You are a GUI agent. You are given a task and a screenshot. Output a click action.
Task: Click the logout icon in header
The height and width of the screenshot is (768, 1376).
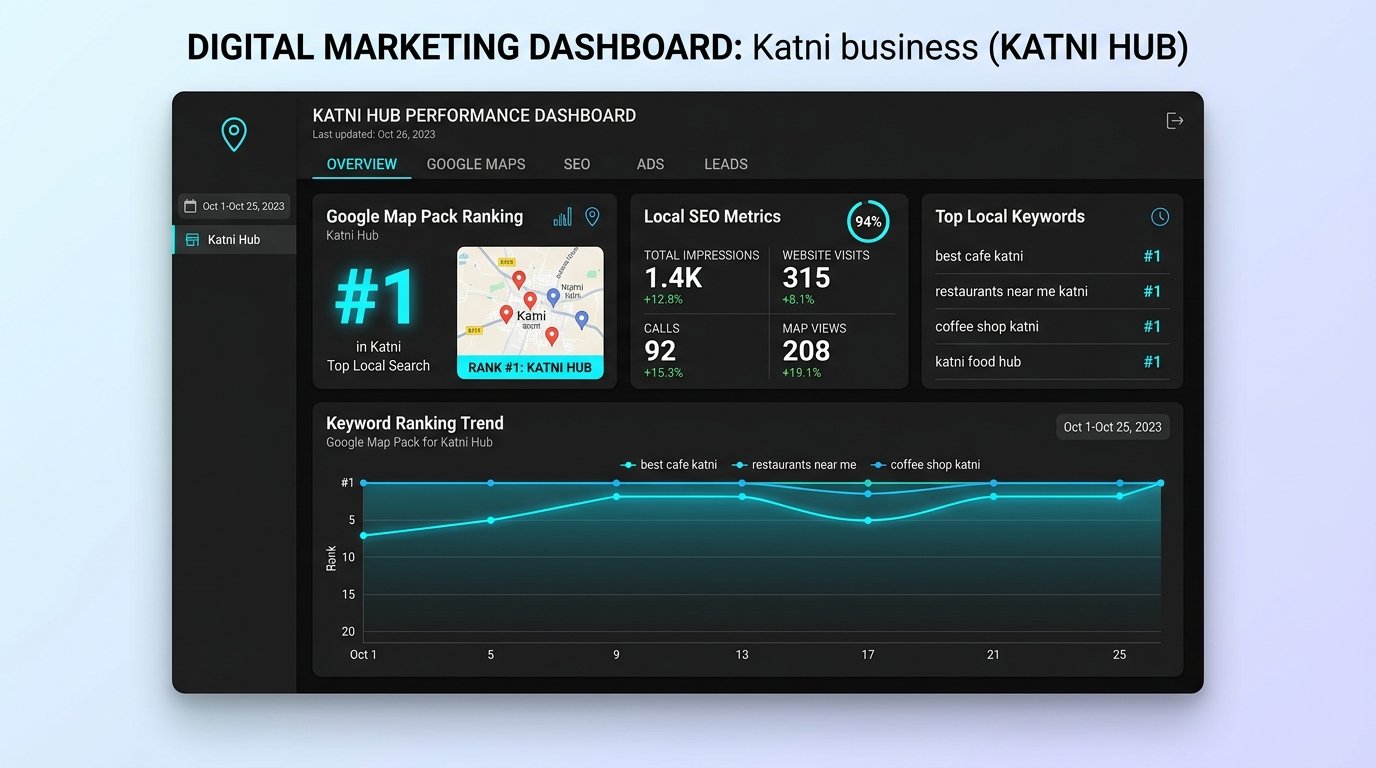pyautogui.click(x=1175, y=121)
